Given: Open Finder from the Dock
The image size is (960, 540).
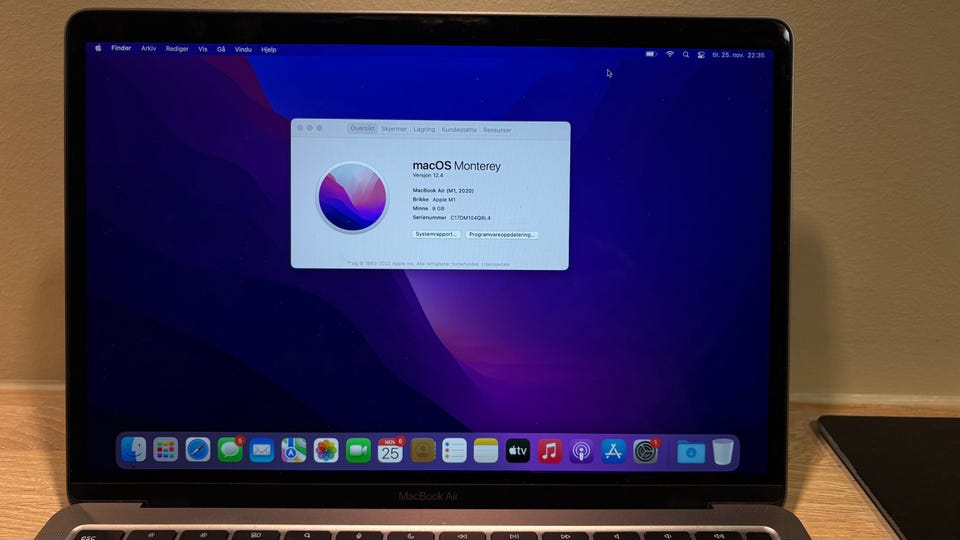Looking at the screenshot, I should pyautogui.click(x=133, y=451).
